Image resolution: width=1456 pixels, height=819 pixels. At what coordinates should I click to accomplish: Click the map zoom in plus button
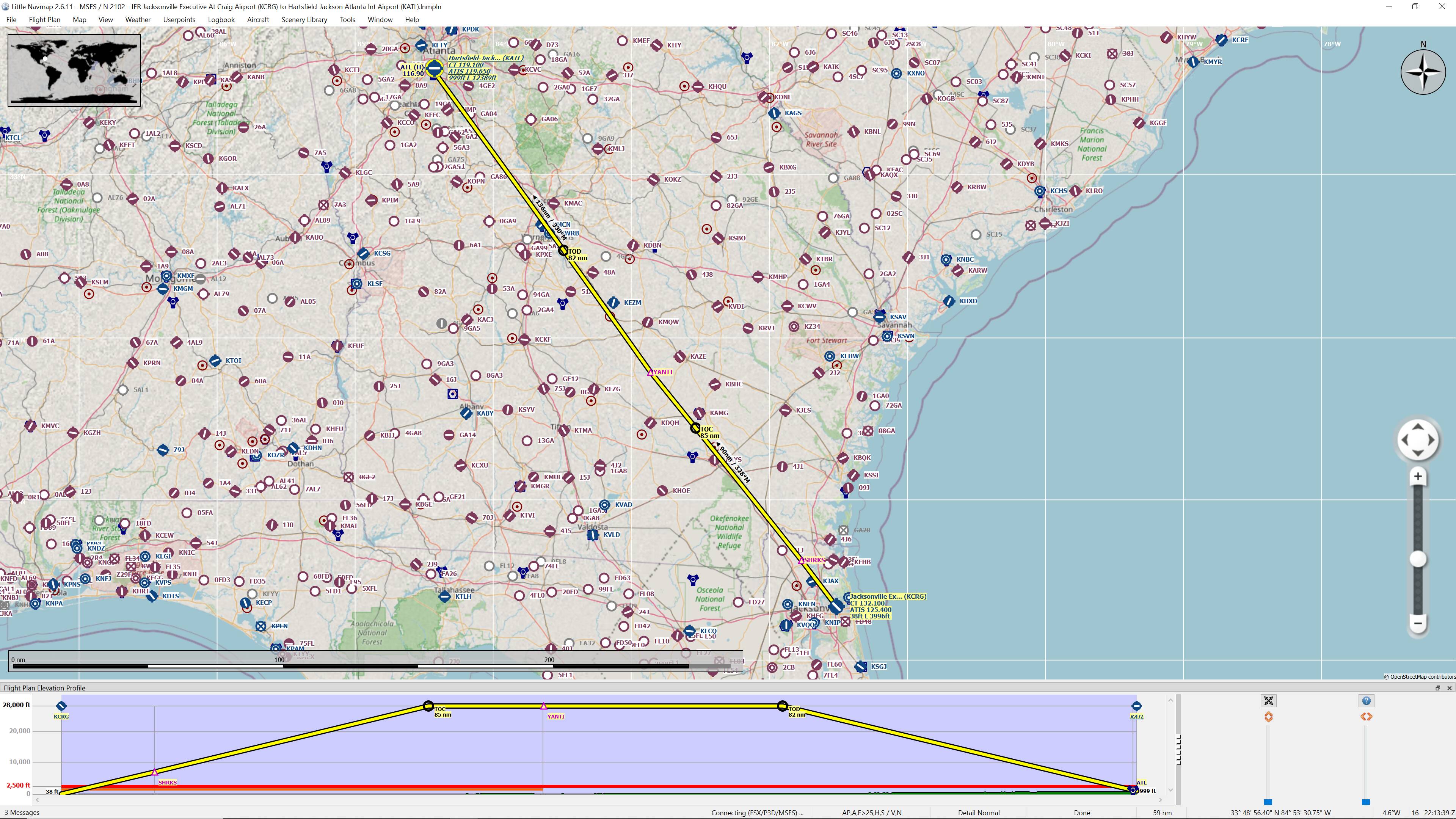1418,477
